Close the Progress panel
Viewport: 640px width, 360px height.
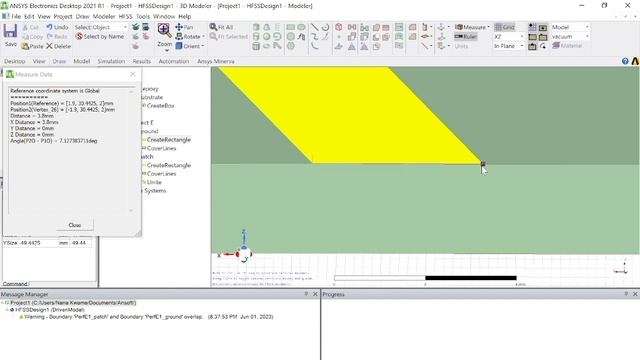coord(635,294)
